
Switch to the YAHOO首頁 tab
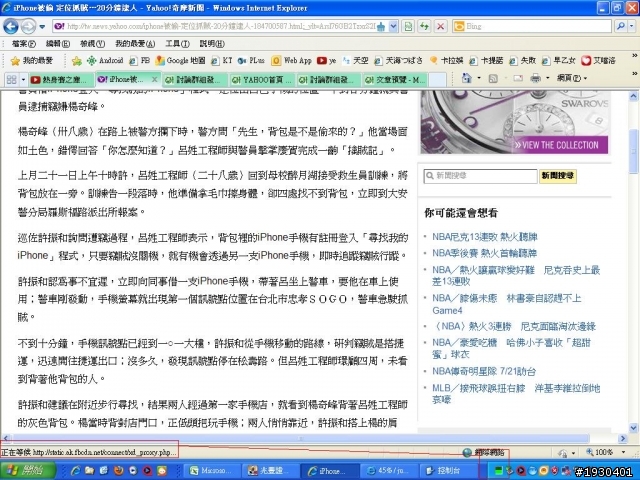point(261,80)
